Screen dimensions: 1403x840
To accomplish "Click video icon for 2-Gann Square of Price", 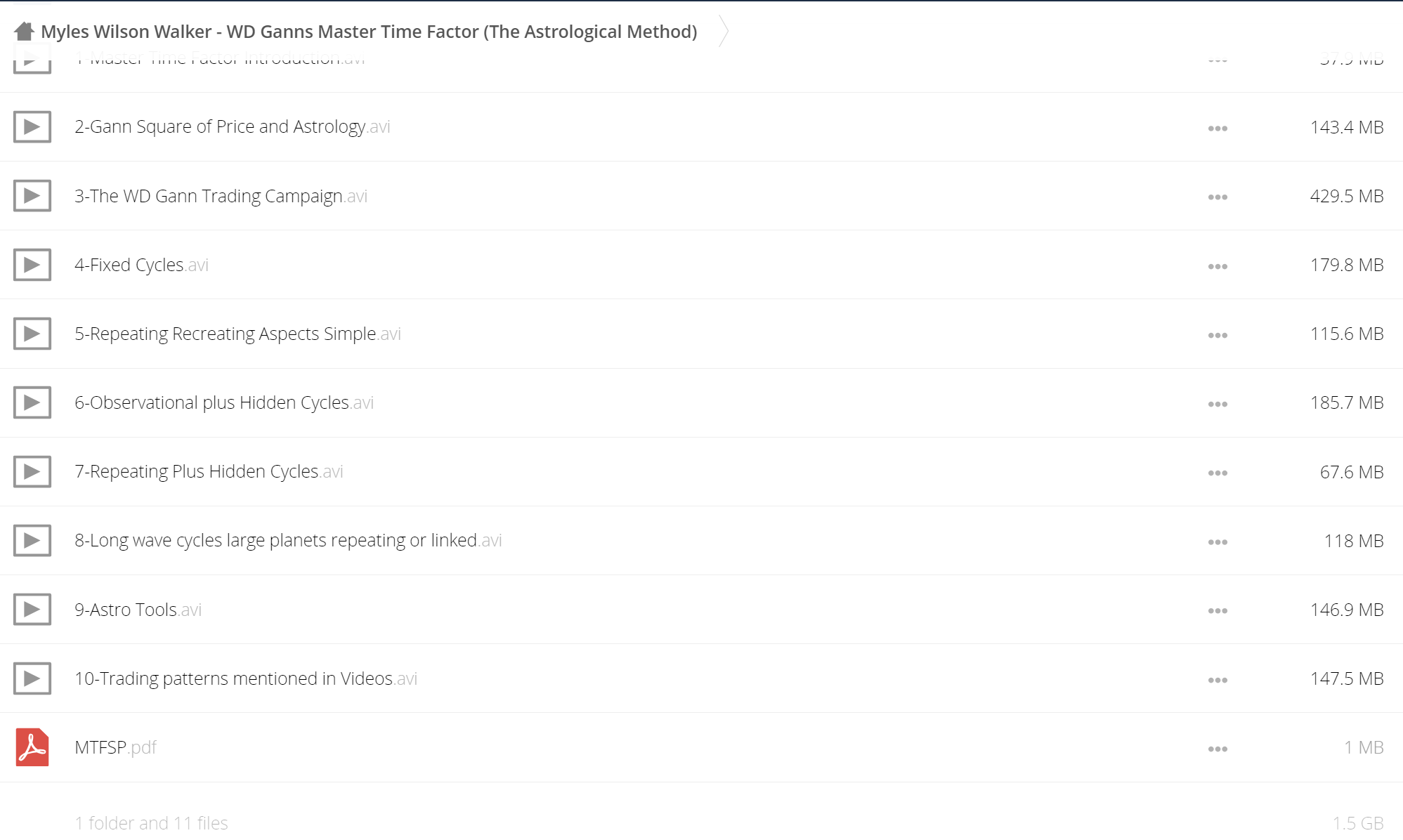I will [32, 127].
